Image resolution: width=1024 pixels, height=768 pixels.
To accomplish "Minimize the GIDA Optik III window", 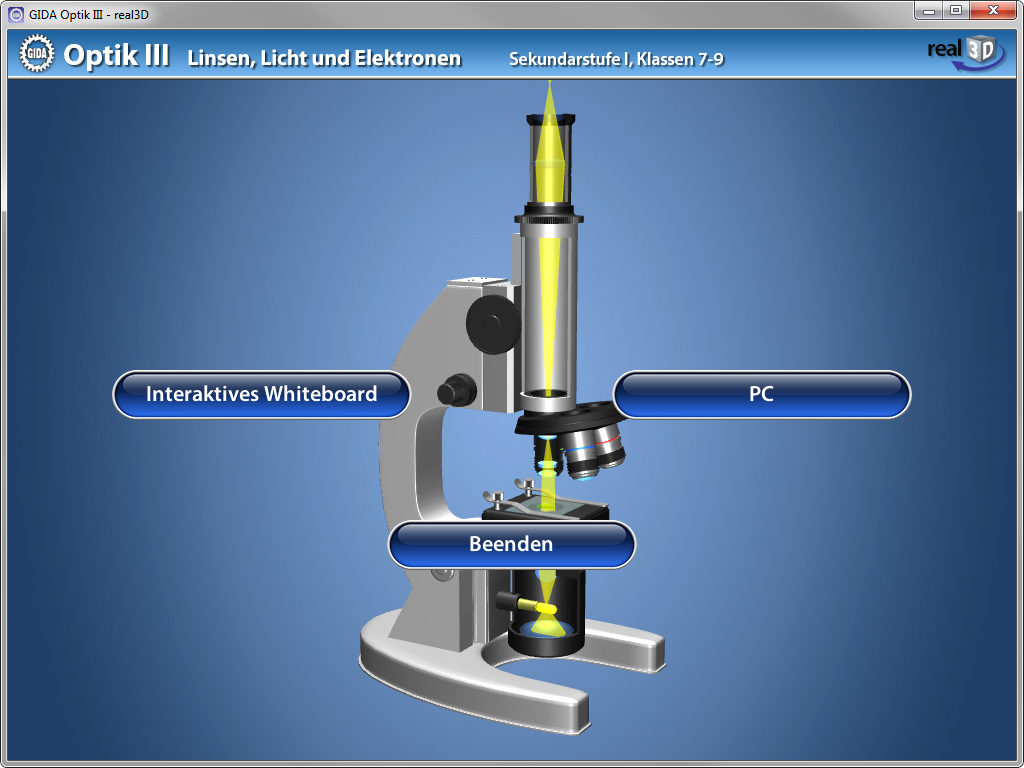I will coord(930,11).
